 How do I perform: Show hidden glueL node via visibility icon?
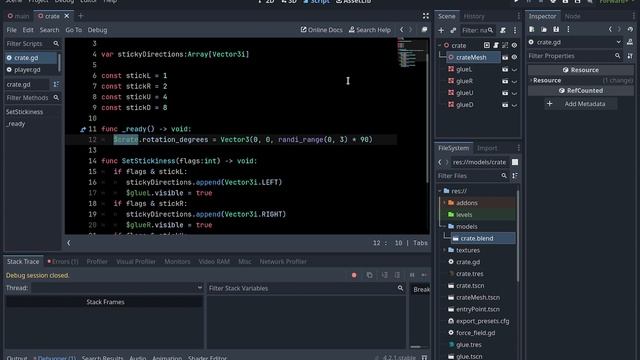[514, 70]
